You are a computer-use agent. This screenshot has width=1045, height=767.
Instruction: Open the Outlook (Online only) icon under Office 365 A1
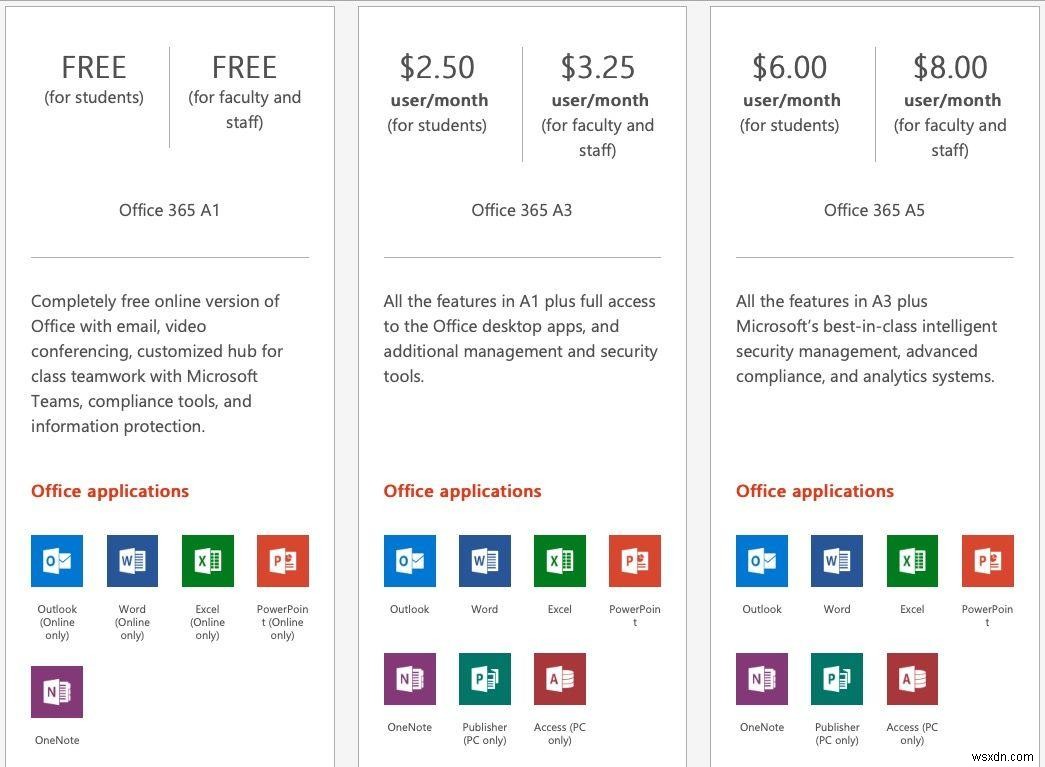57,560
